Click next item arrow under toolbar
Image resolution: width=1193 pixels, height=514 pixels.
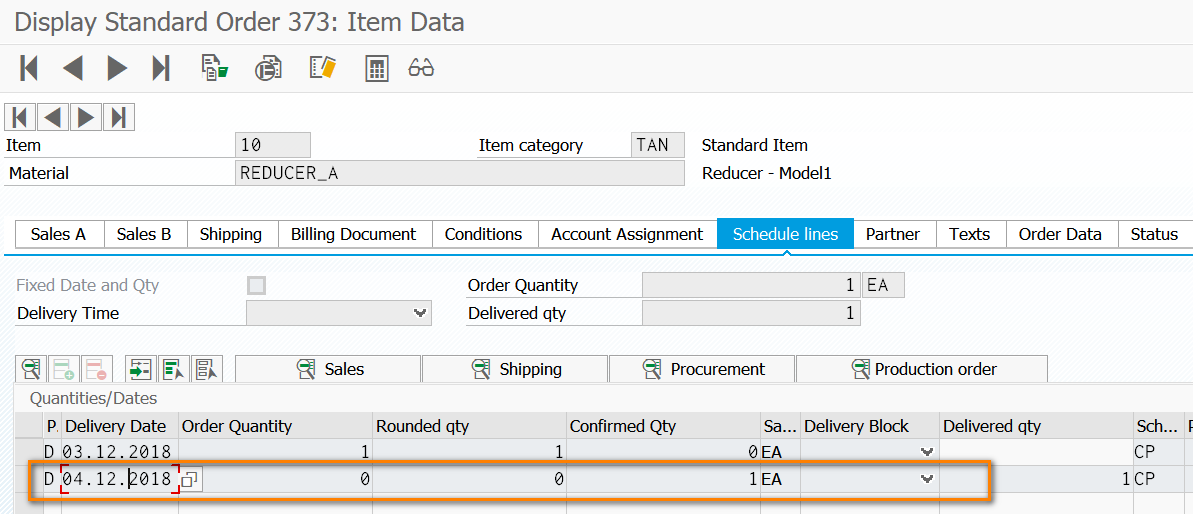coord(86,117)
